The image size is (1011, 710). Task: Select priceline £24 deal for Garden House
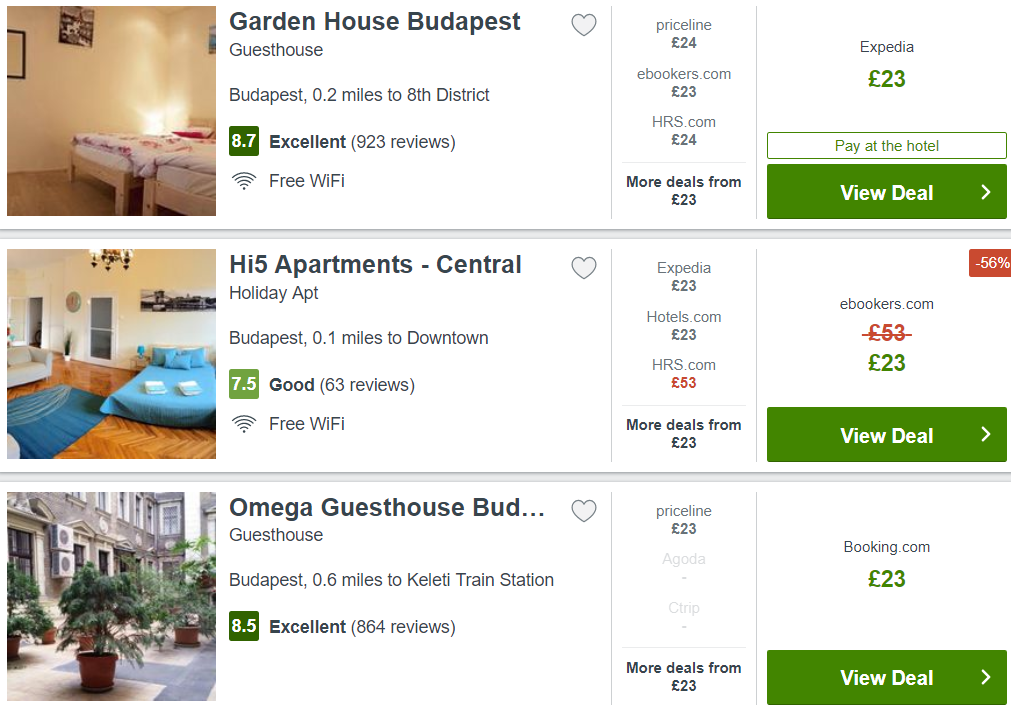point(683,34)
